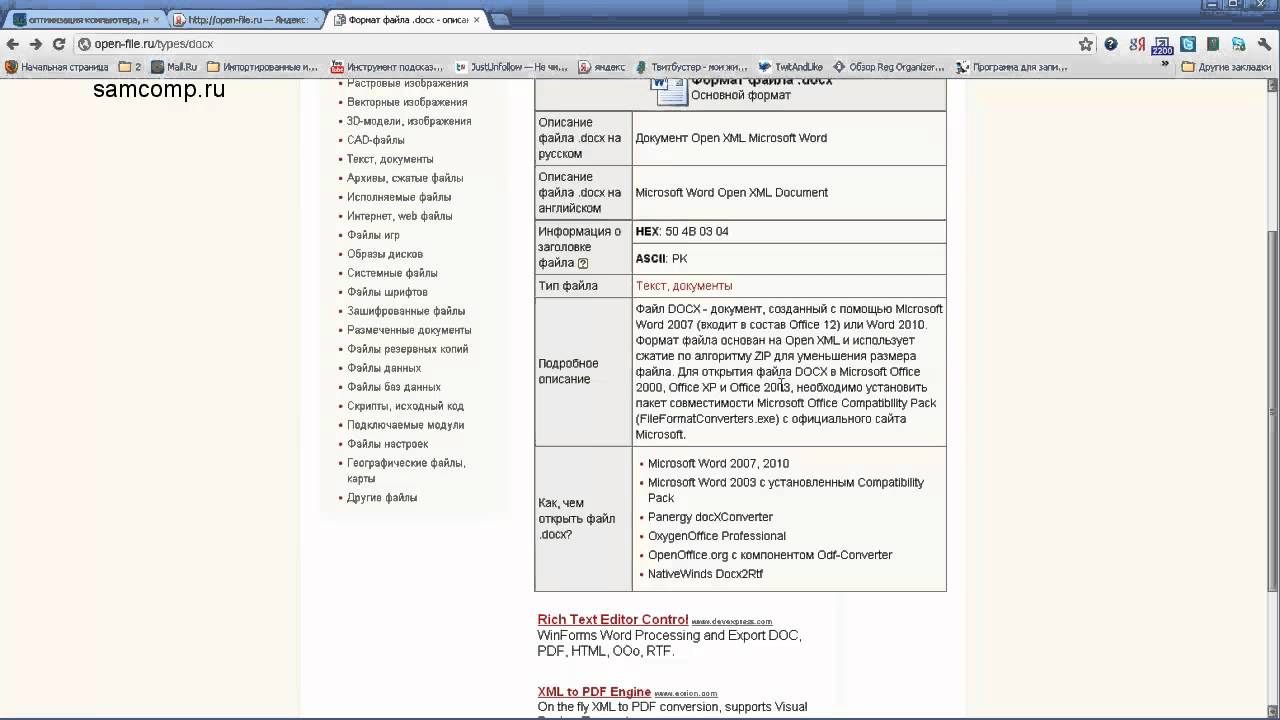This screenshot has height=720, width=1280.
Task: Expand the 'Импортированные и...' bookmark folder
Action: point(263,67)
